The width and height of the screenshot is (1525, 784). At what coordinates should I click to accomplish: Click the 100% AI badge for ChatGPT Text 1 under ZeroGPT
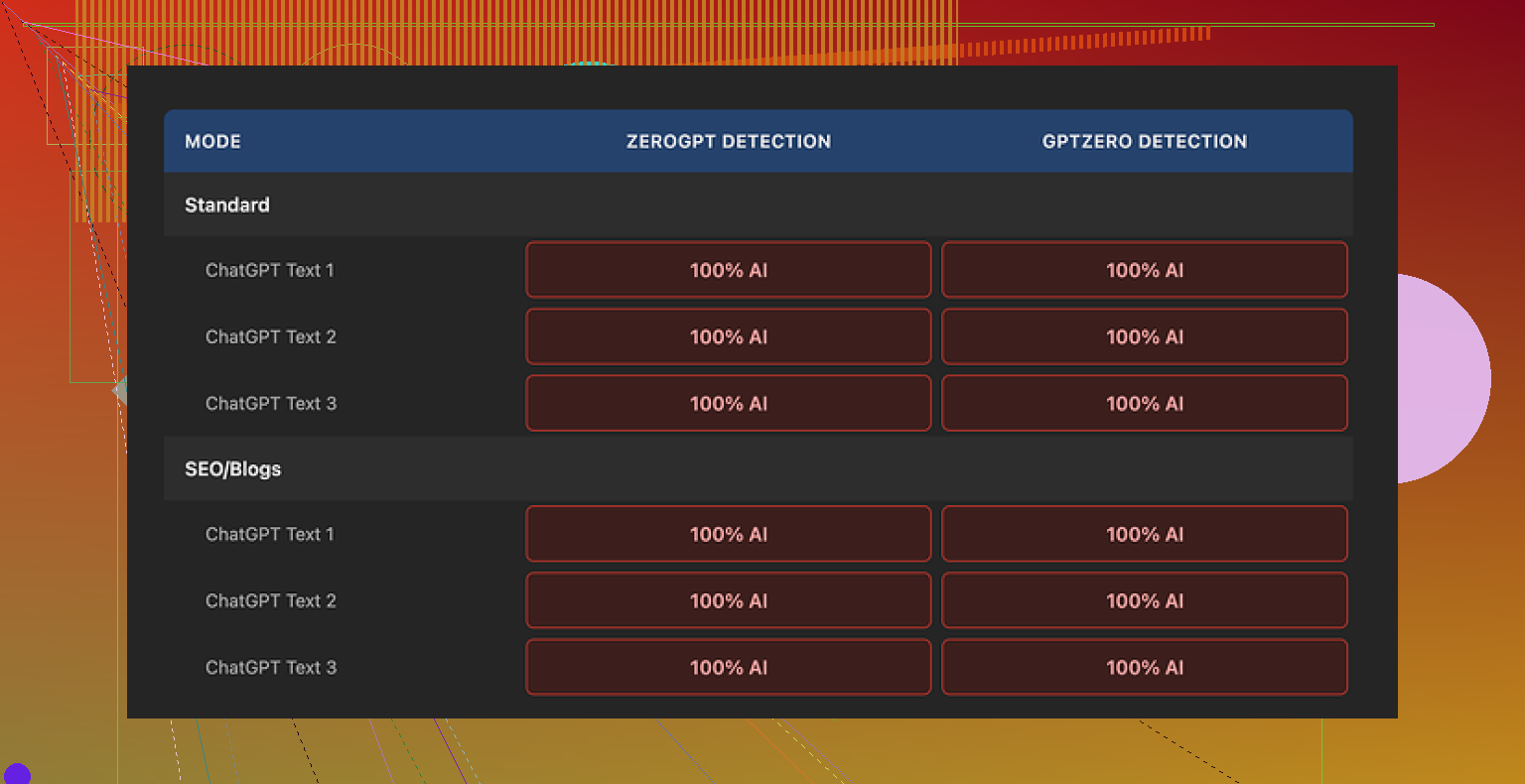point(728,269)
